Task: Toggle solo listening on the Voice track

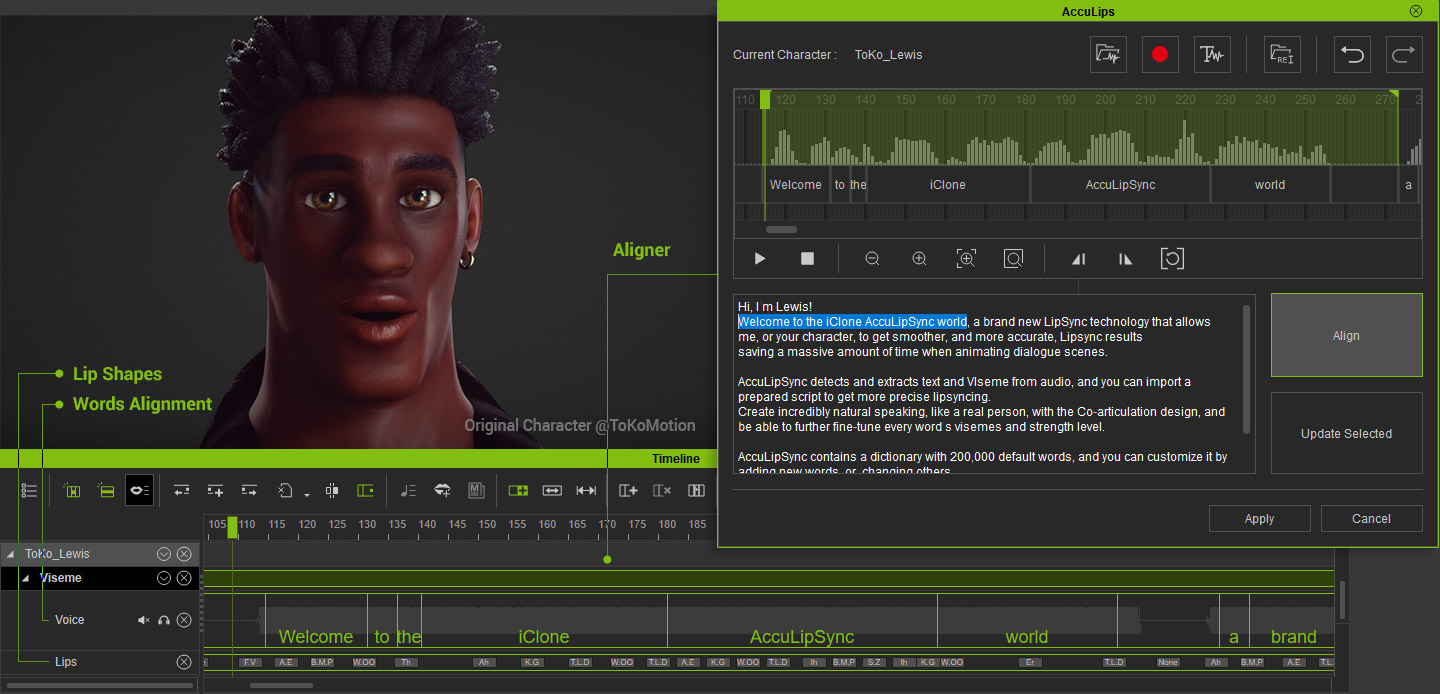Action: tap(163, 619)
